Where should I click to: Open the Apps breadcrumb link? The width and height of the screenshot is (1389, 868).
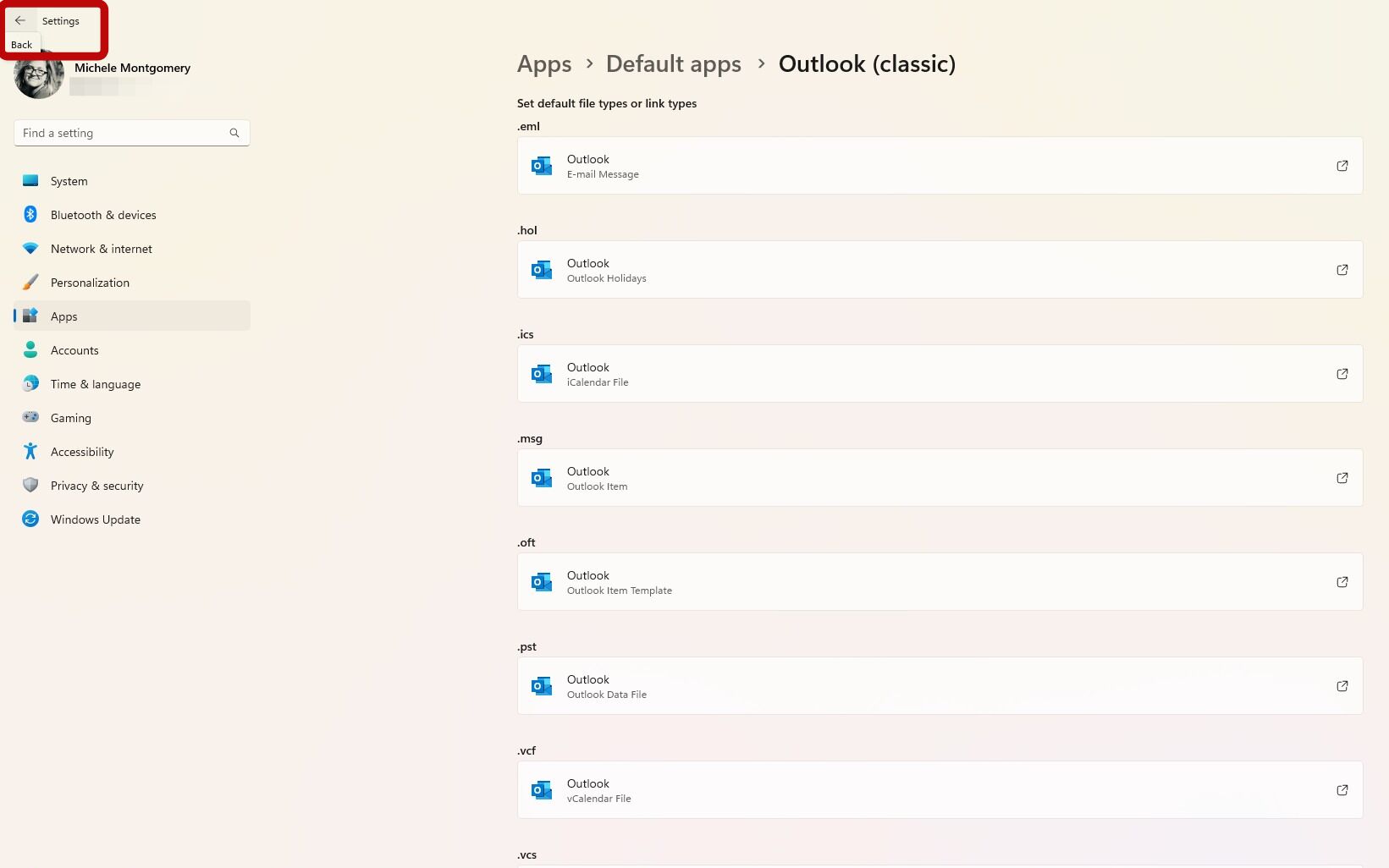pyautogui.click(x=543, y=63)
